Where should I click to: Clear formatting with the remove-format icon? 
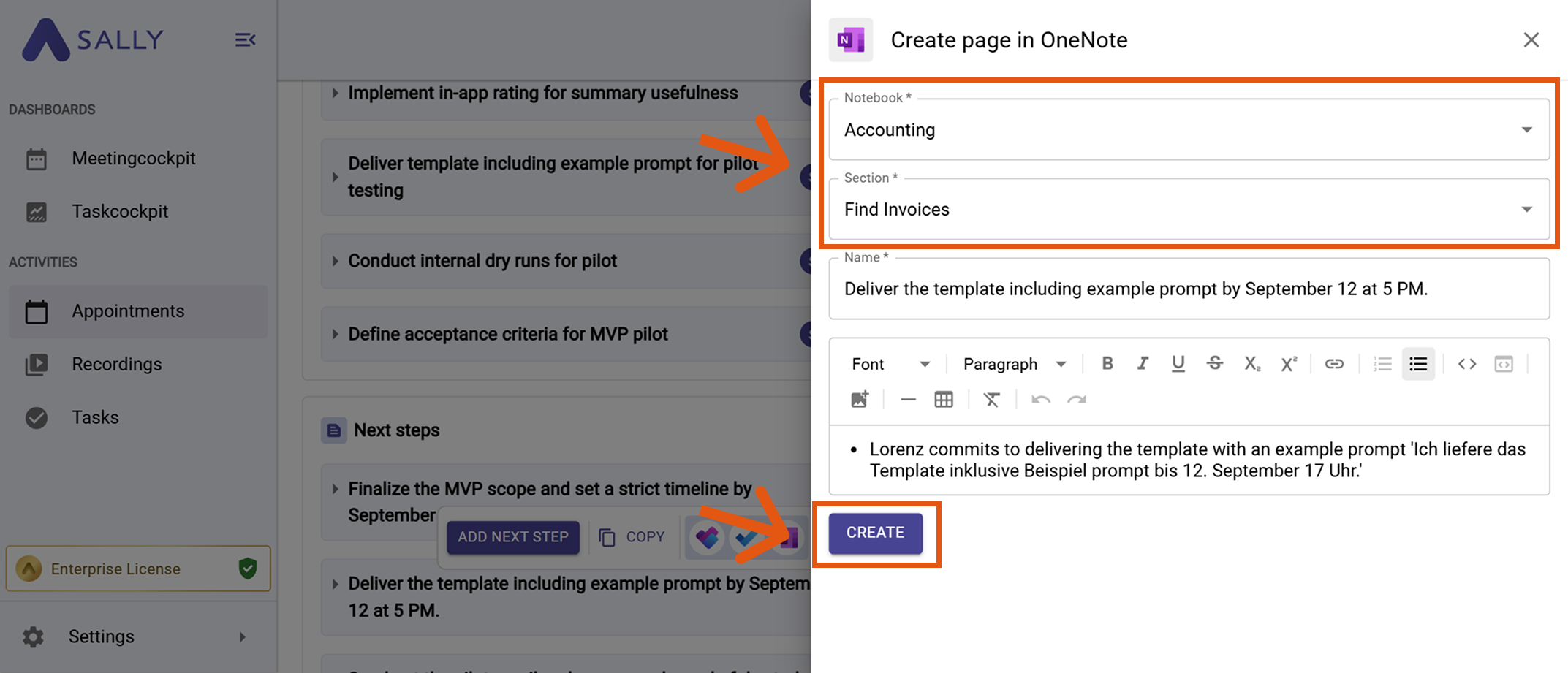[992, 400]
